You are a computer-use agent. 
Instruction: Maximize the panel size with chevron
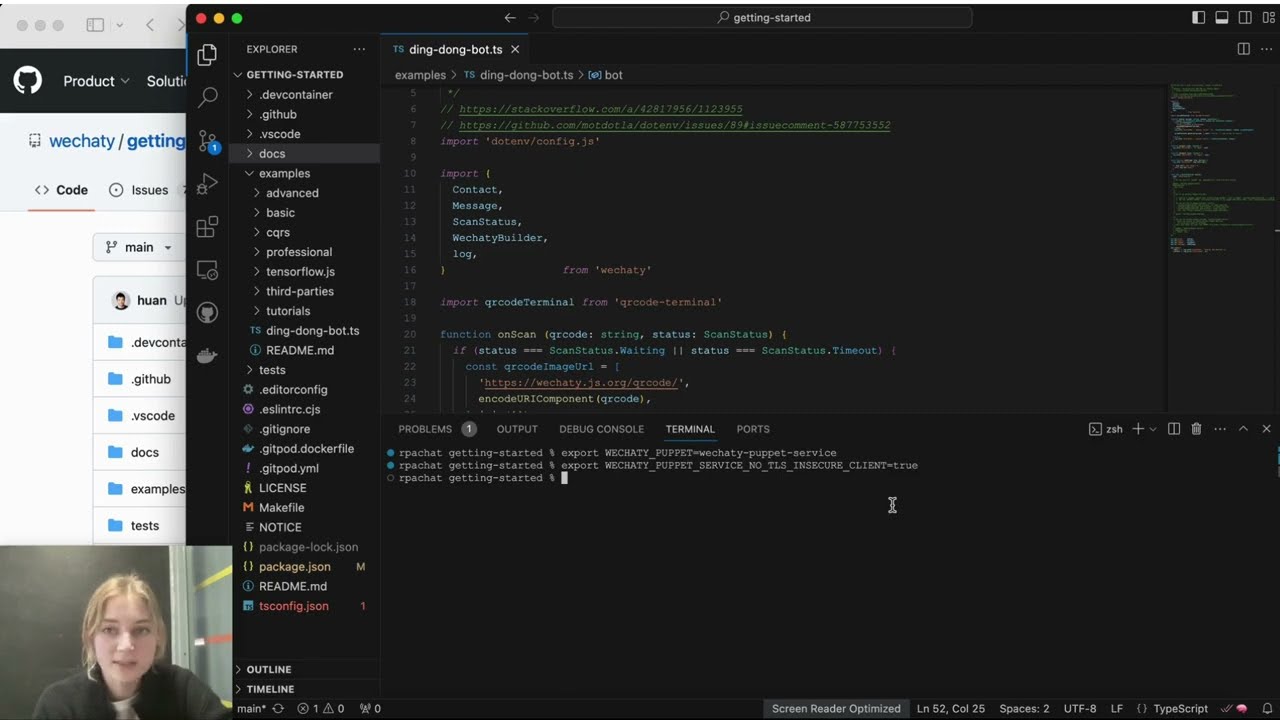click(1243, 429)
